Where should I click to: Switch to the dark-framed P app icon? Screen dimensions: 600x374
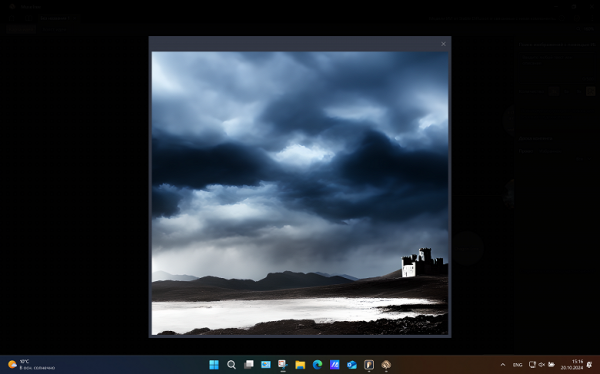click(x=369, y=364)
